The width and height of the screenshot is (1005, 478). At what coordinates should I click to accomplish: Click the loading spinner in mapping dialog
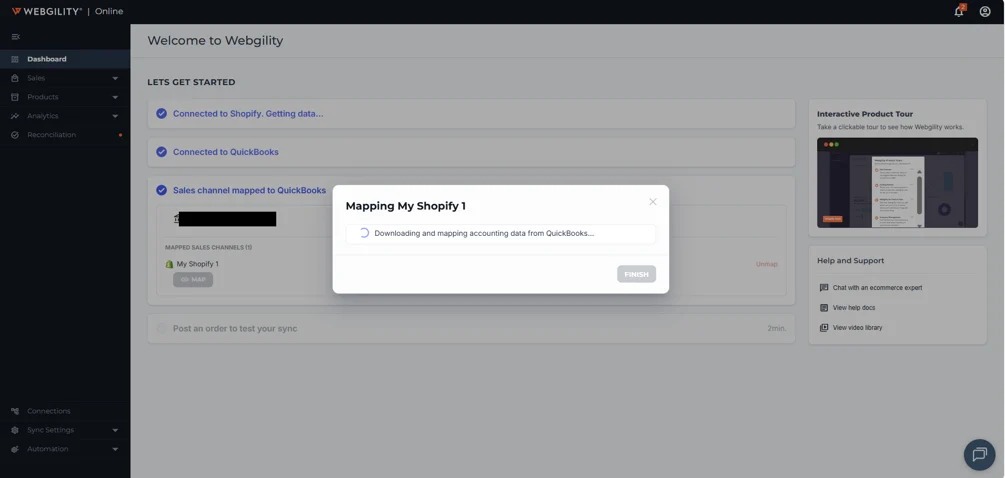(x=363, y=233)
